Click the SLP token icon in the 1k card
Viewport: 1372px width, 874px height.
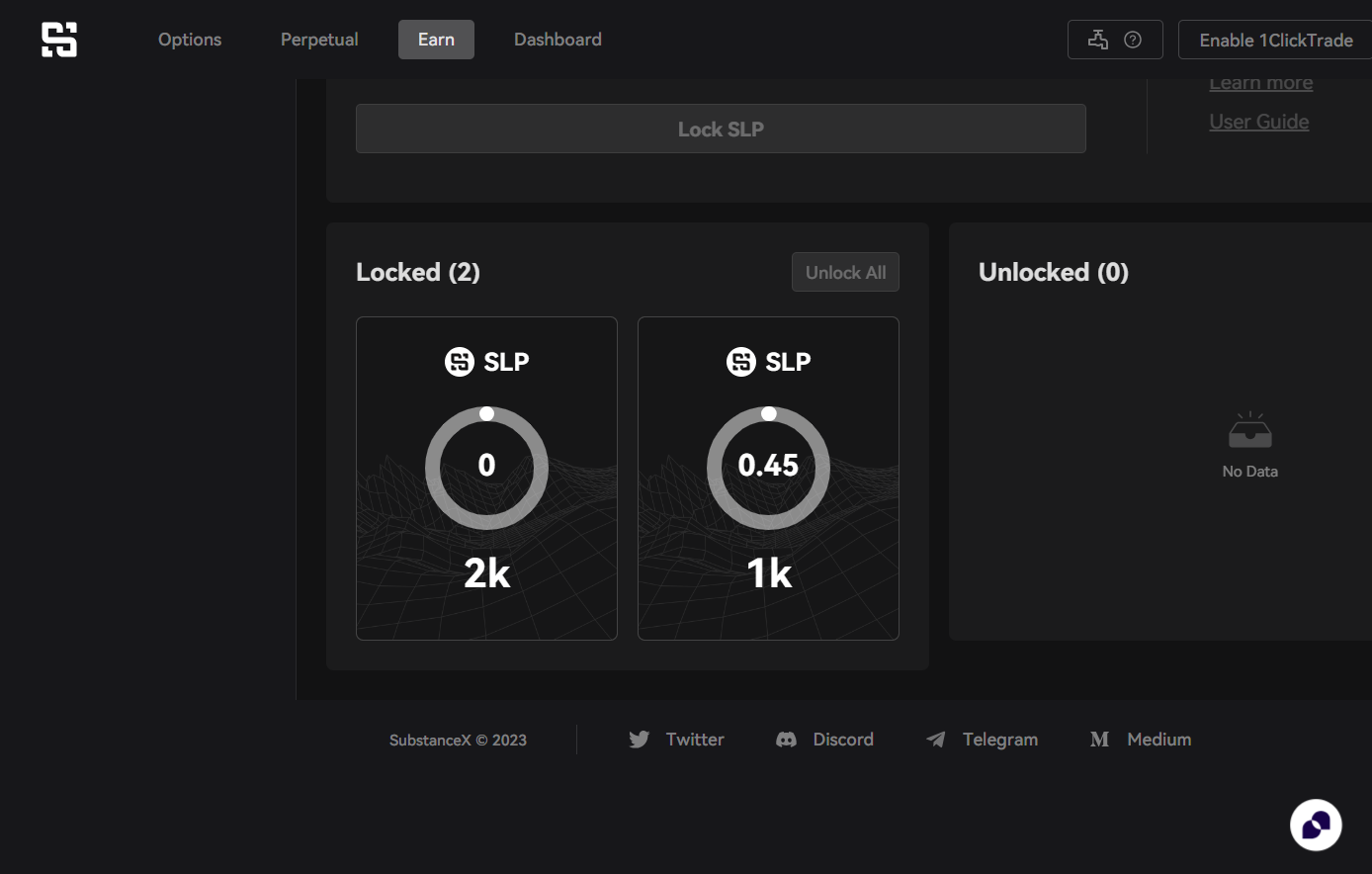coord(741,362)
